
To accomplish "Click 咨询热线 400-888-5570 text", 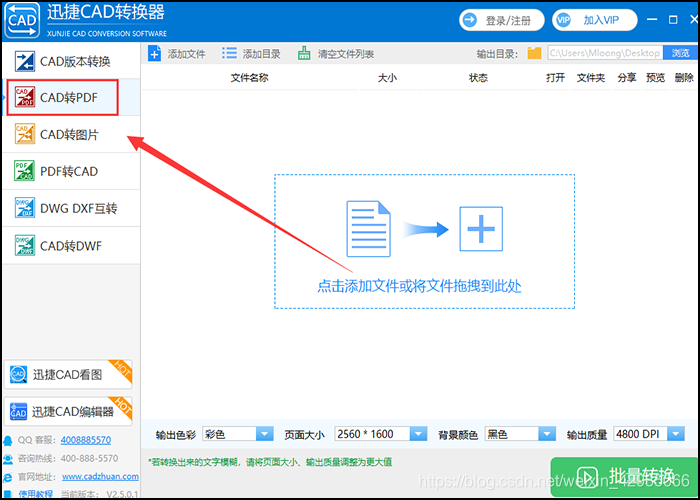I will [x=68, y=458].
